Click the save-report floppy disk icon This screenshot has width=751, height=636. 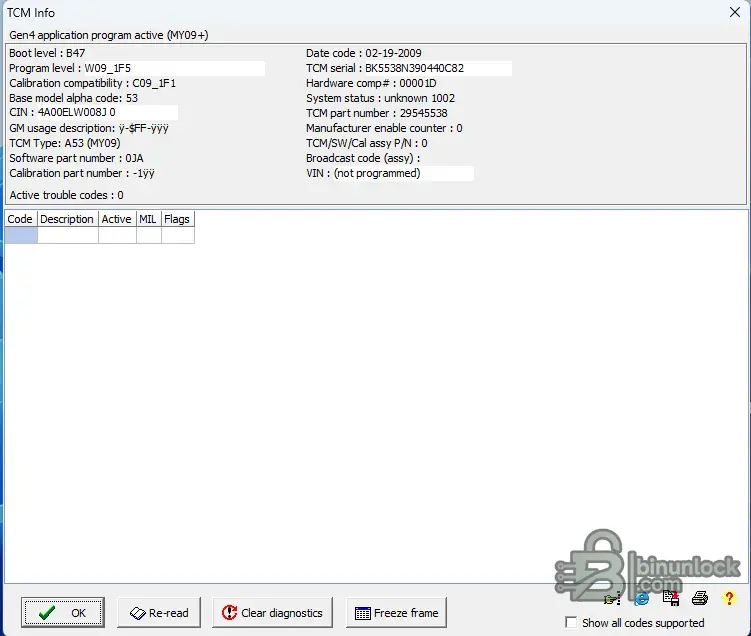(671, 598)
